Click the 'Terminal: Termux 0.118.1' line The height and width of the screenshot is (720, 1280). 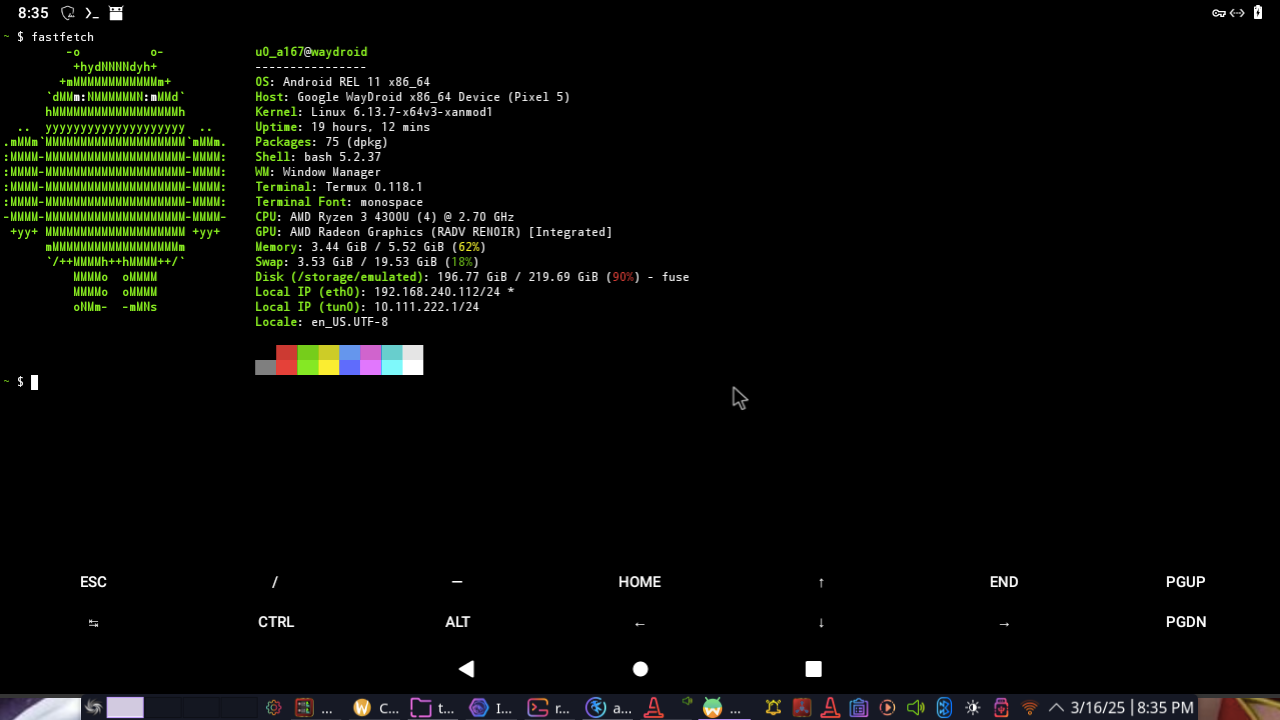(x=339, y=187)
